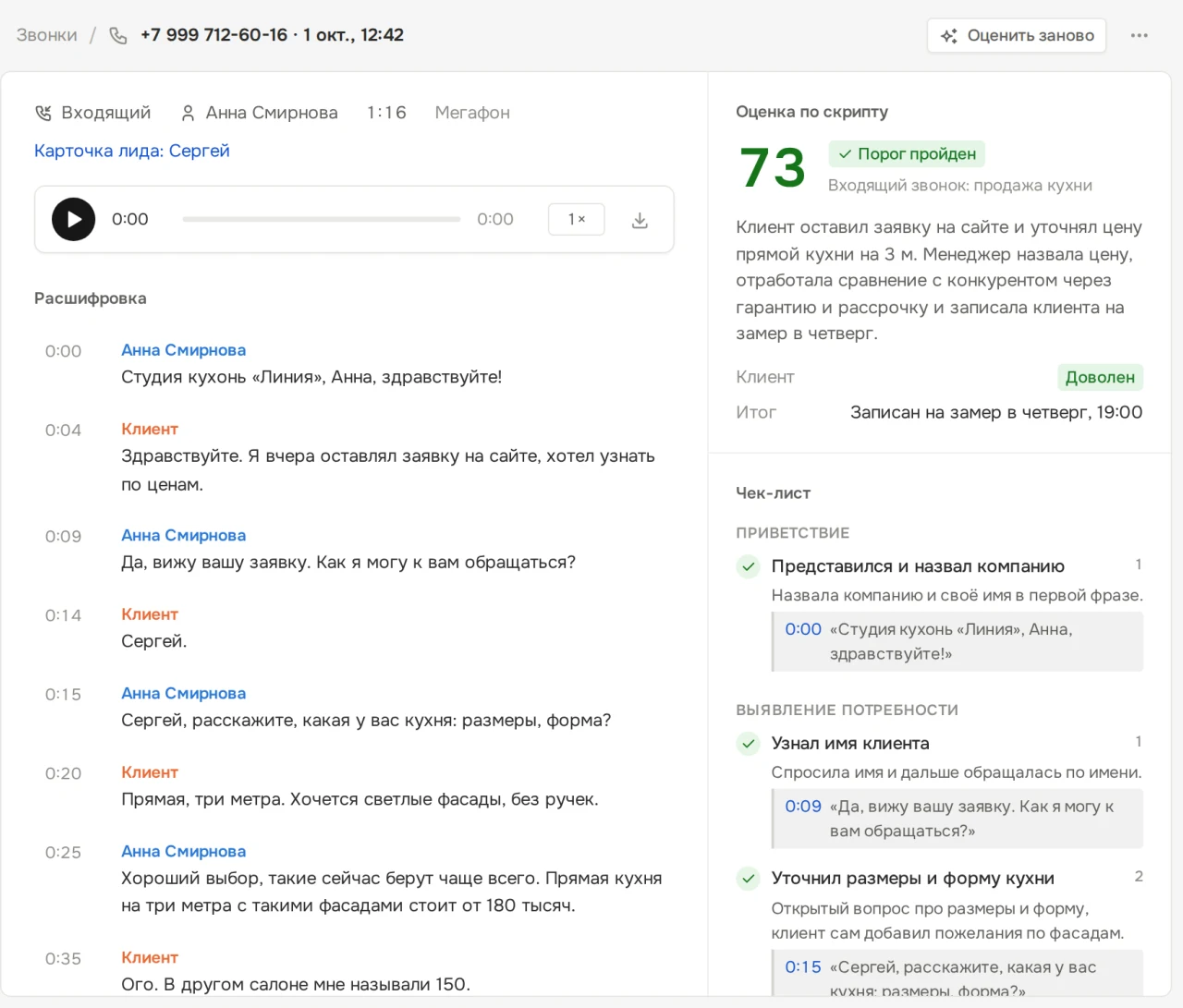Click the phone icon beside the number

[x=118, y=35]
